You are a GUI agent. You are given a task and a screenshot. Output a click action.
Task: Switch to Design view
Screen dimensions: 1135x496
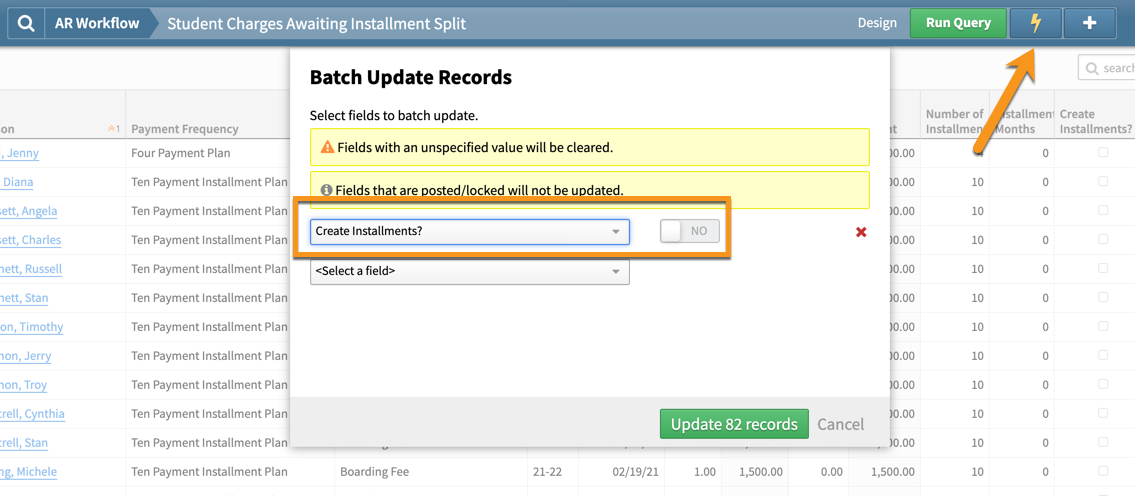[x=877, y=23]
